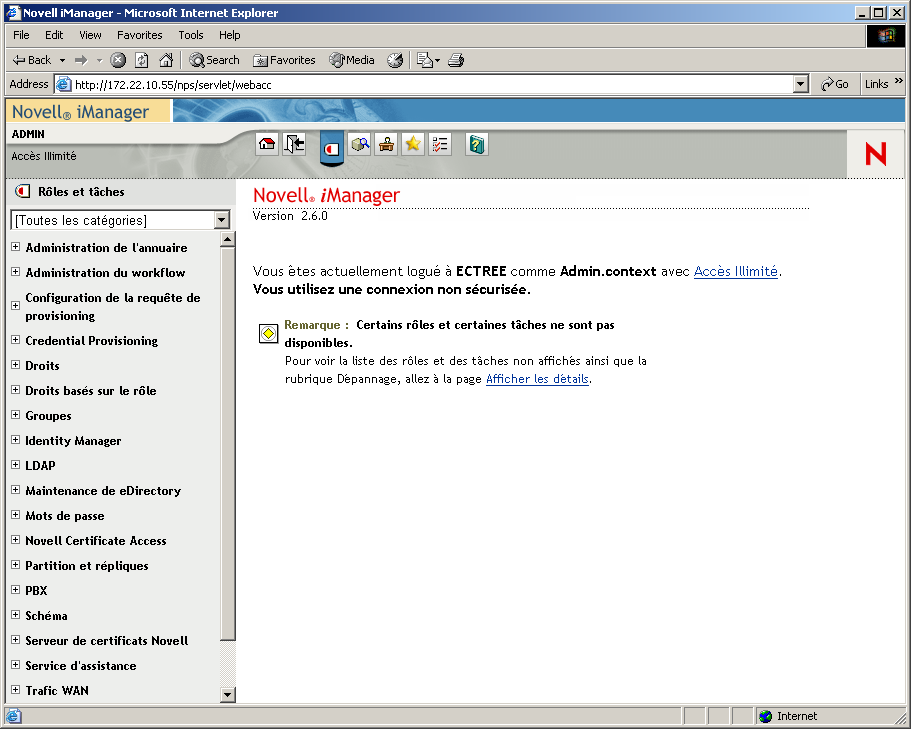Select the Roles and Tasks icon

[331, 144]
